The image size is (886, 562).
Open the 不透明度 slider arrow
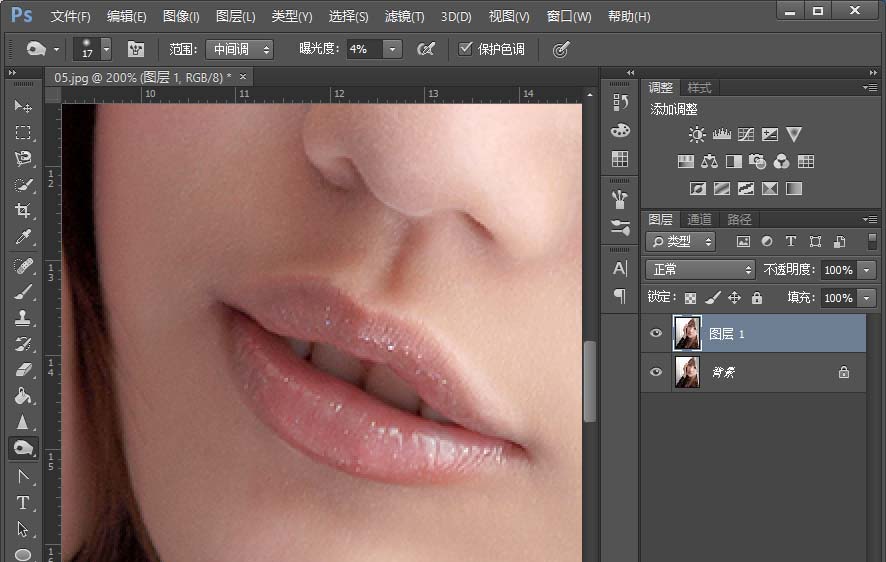pyautogui.click(x=866, y=270)
